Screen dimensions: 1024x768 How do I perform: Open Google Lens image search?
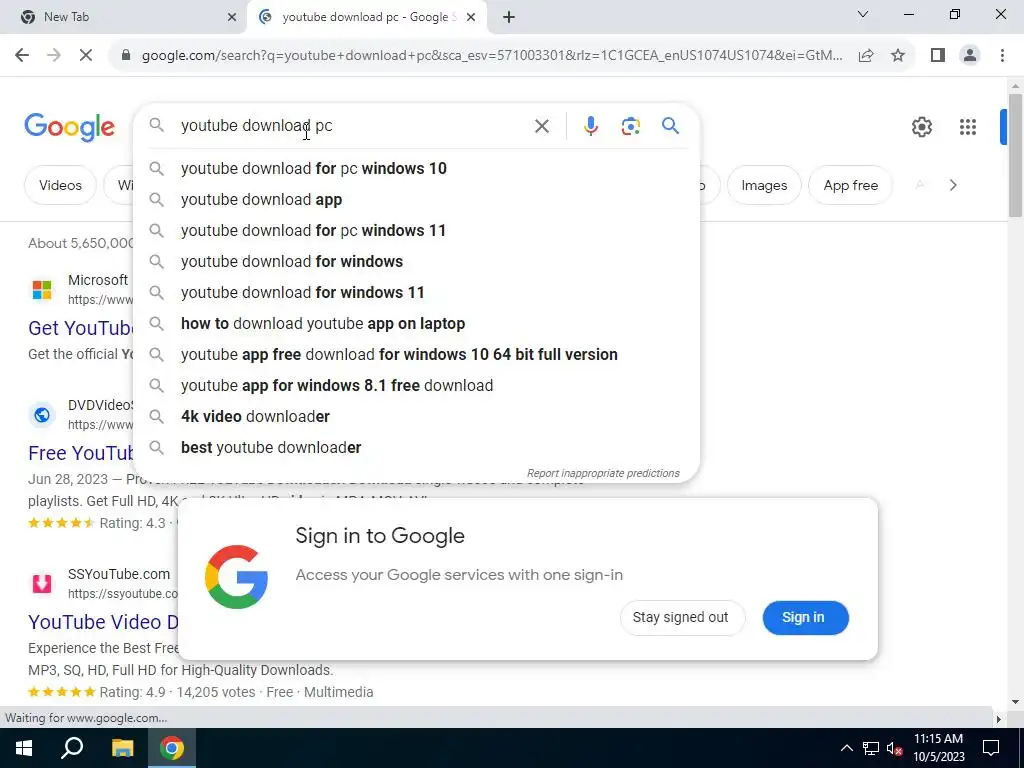[x=630, y=125]
